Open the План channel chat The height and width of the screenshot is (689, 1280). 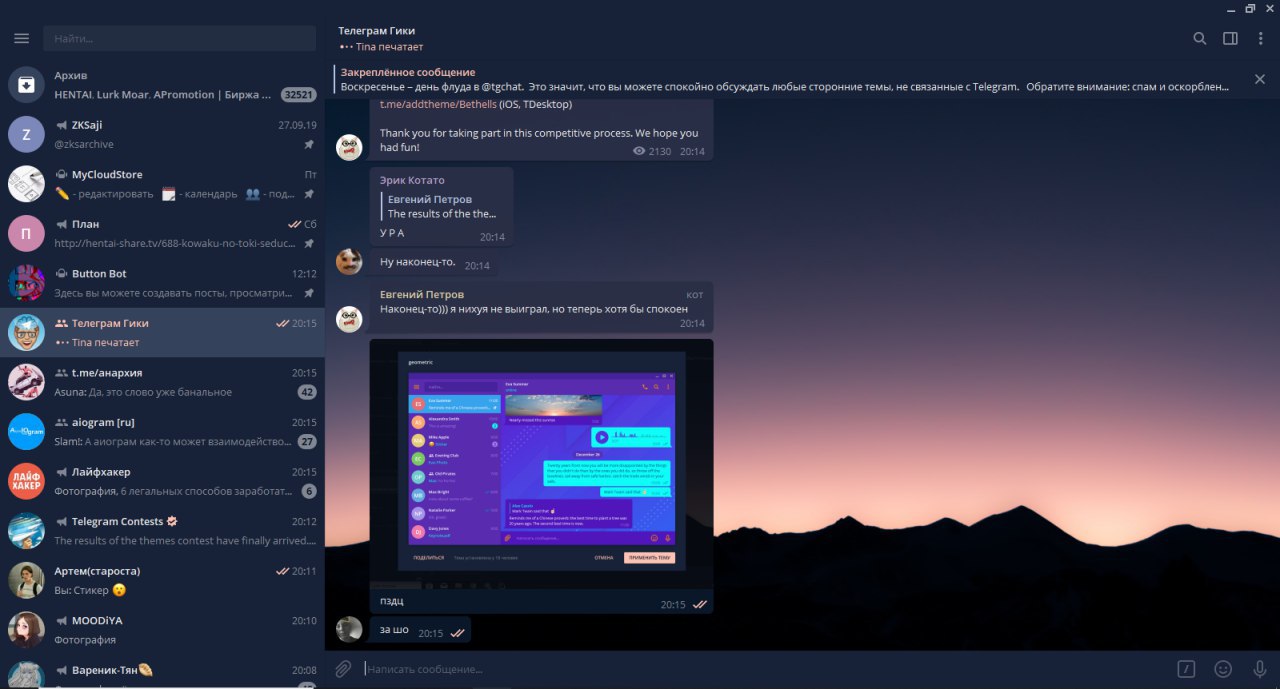(x=162, y=233)
